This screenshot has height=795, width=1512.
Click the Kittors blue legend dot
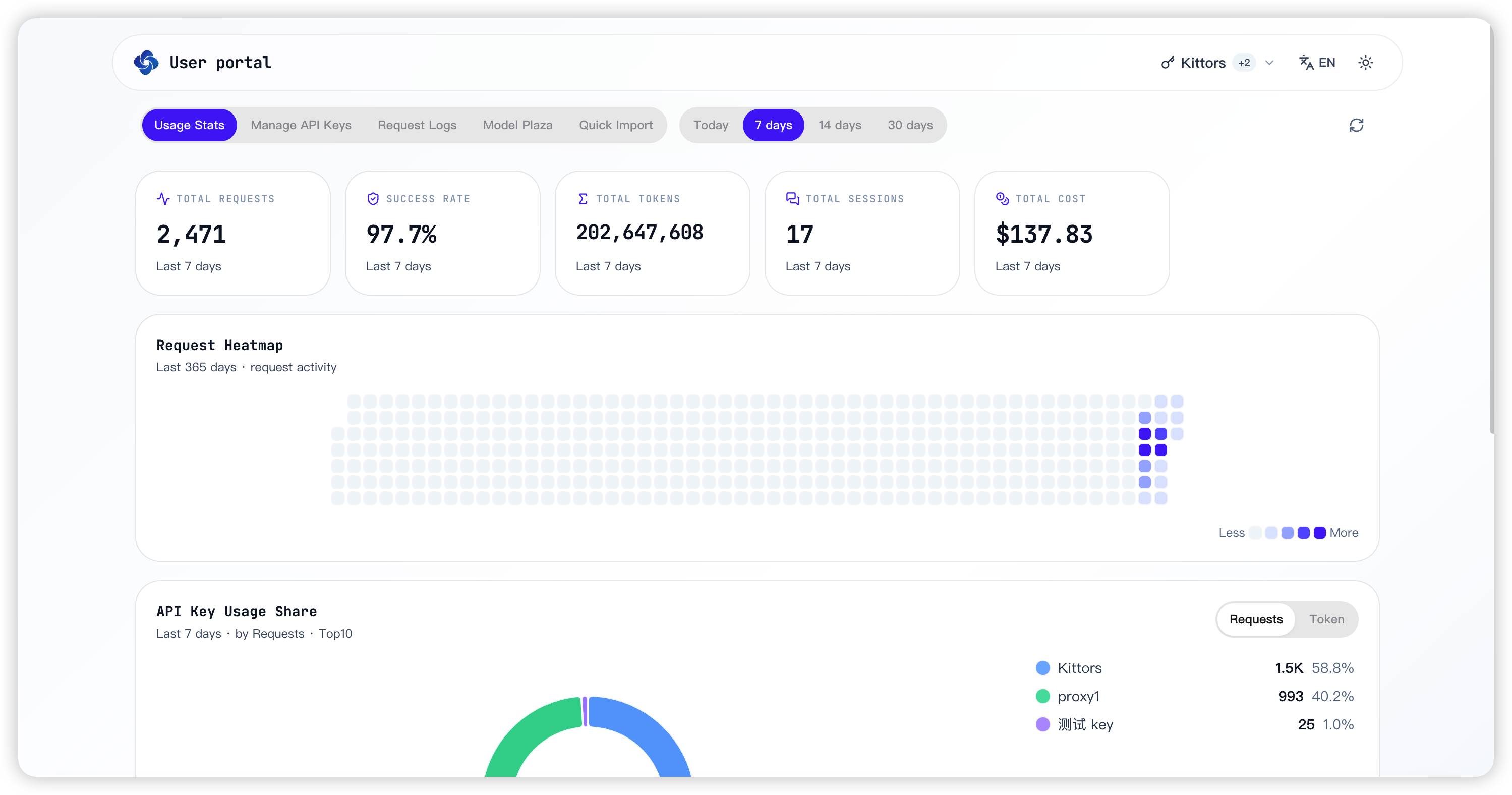1042,667
